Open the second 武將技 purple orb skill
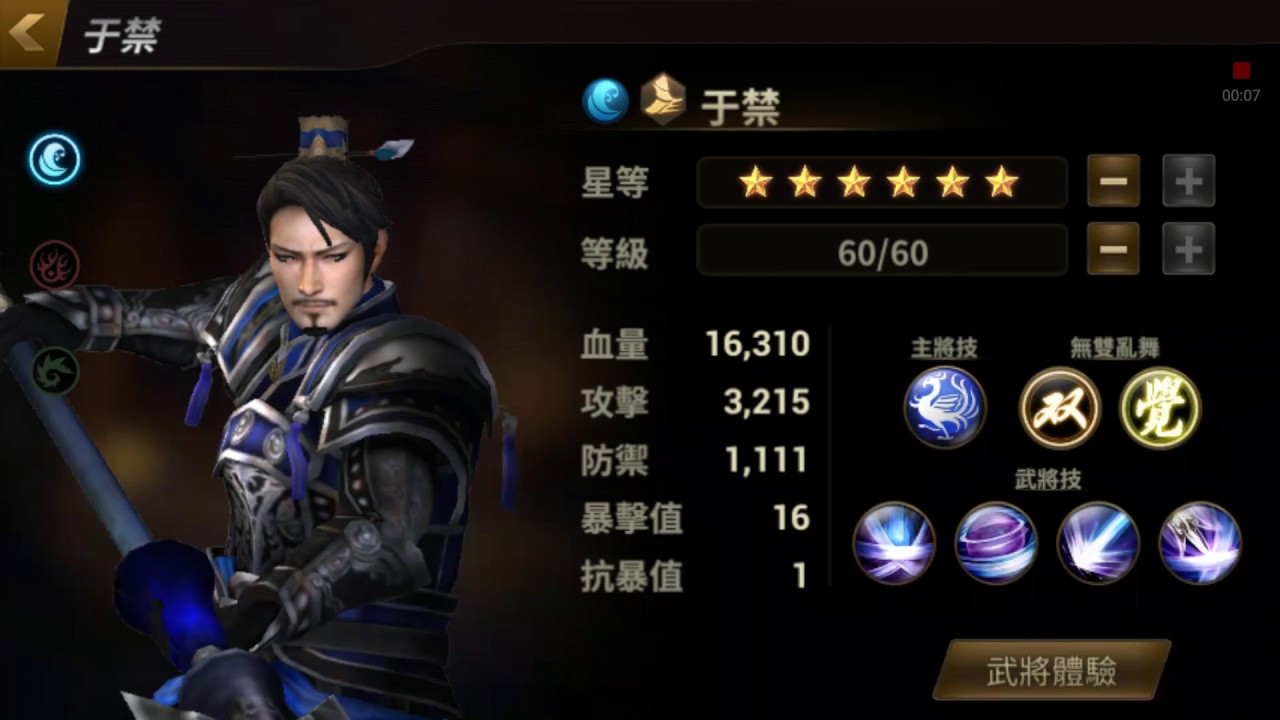The height and width of the screenshot is (720, 1280). click(996, 543)
